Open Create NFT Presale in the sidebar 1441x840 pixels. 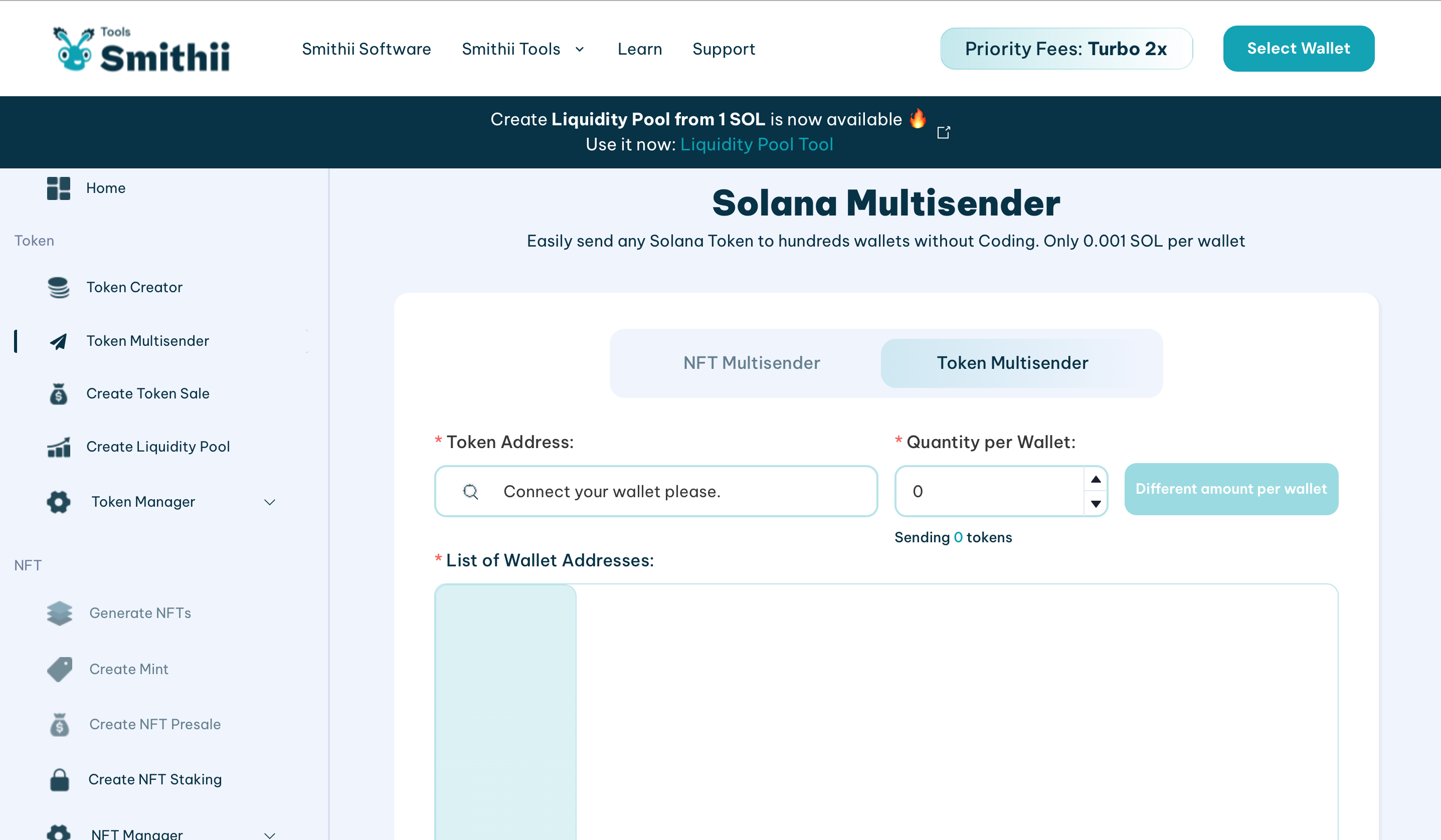point(154,725)
